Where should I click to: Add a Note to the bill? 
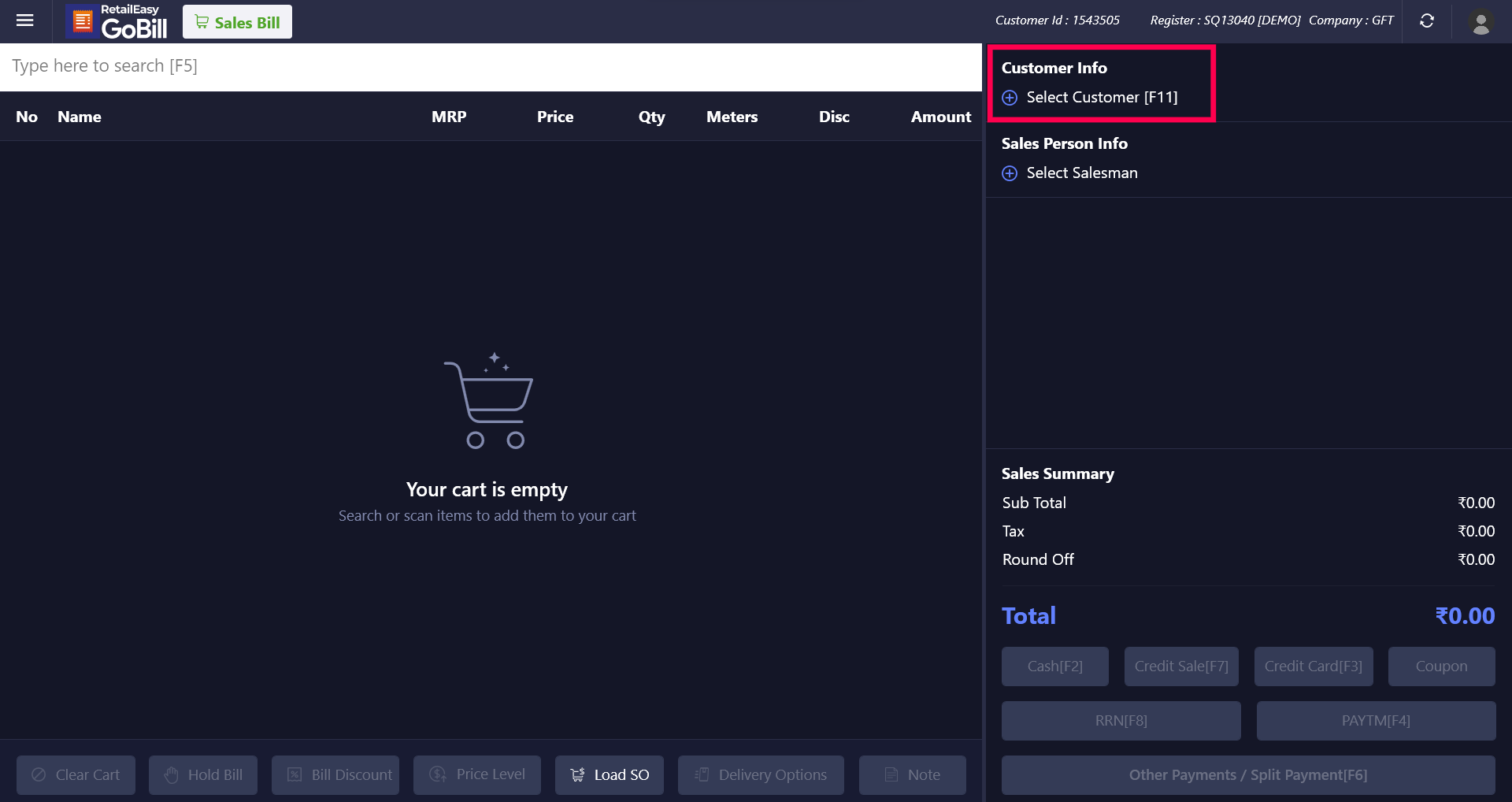pyautogui.click(x=913, y=775)
